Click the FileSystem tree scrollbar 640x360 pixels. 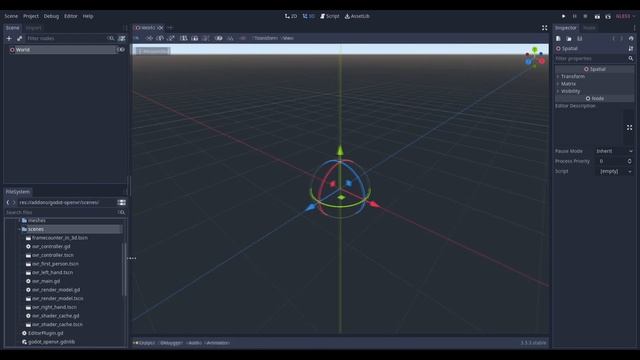coord(124,269)
